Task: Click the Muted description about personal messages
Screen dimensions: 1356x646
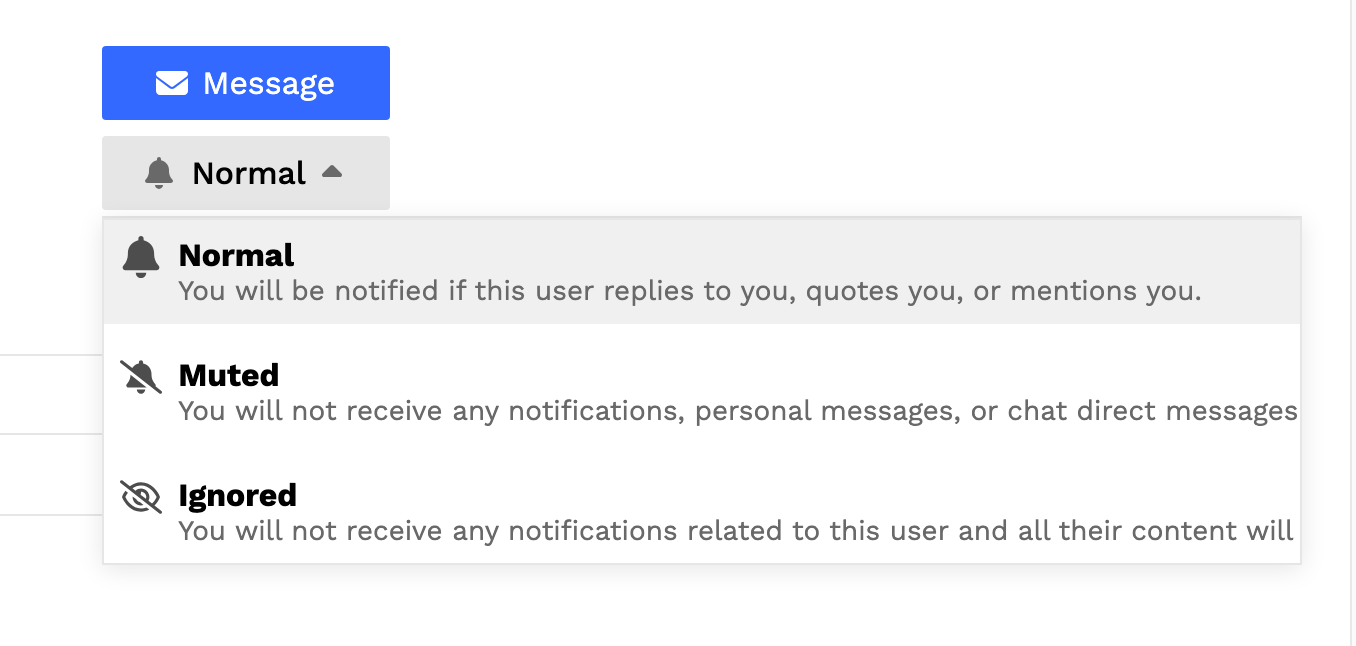Action: 737,411
